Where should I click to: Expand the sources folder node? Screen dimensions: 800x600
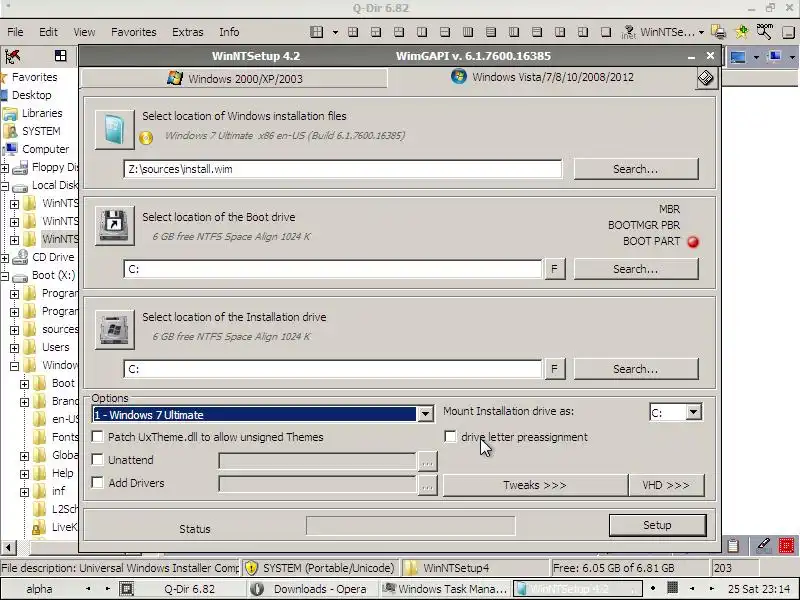point(14,331)
